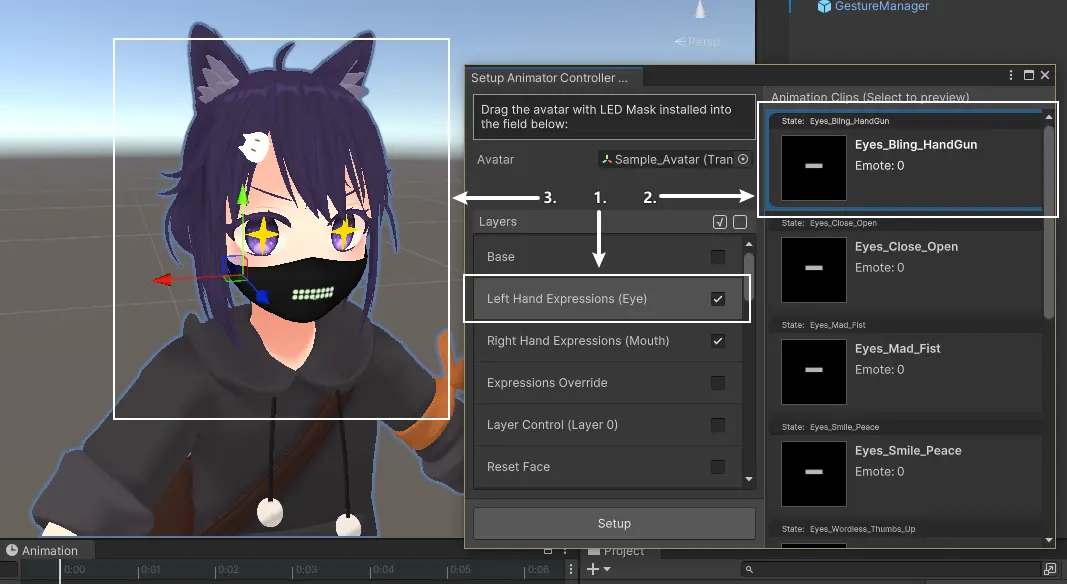The width and height of the screenshot is (1067, 584).
Task: Click the red axis arrow on the avatar gizmo
Action: [x=163, y=280]
